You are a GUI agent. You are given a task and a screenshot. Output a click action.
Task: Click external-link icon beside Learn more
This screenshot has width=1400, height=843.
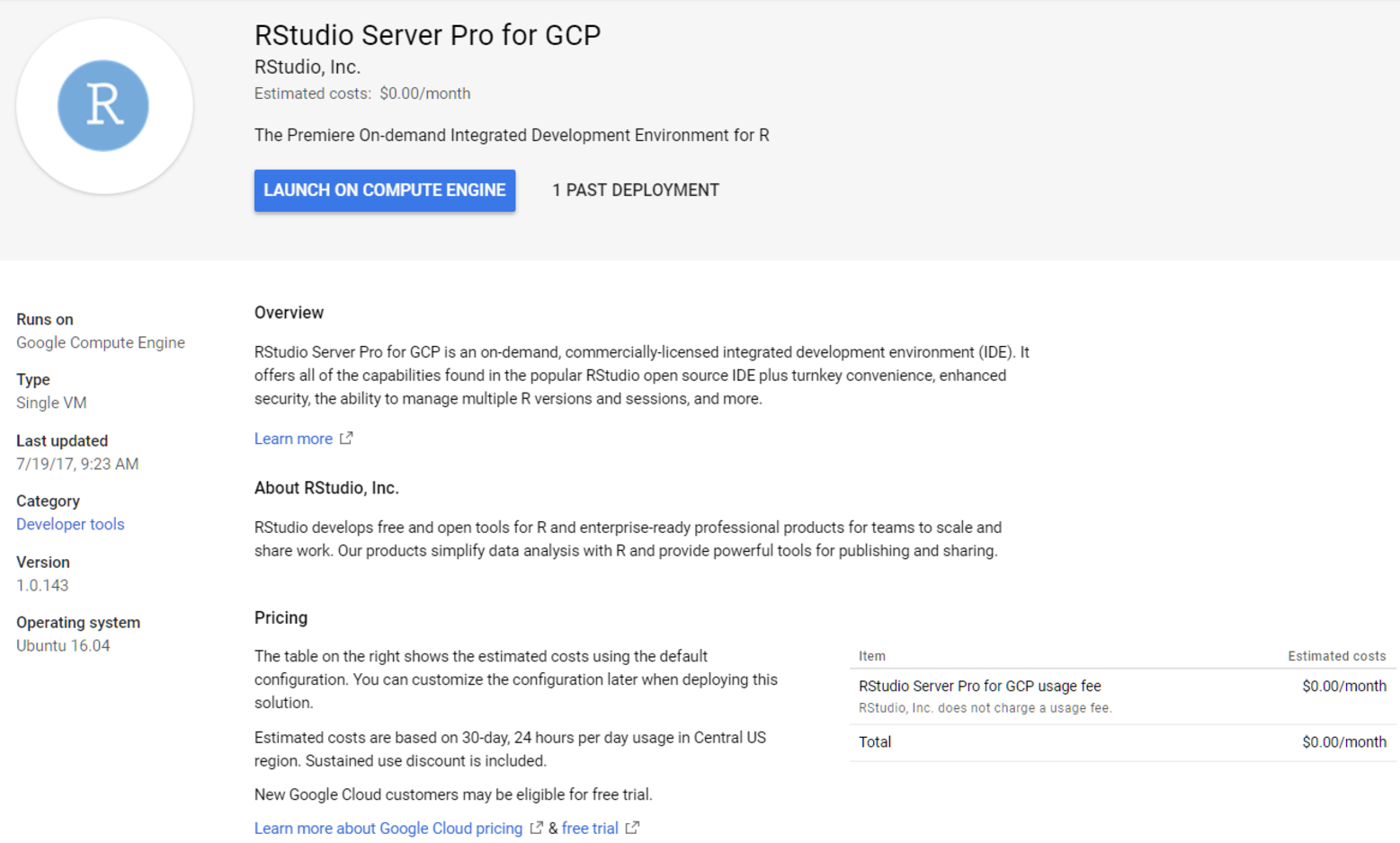346,439
